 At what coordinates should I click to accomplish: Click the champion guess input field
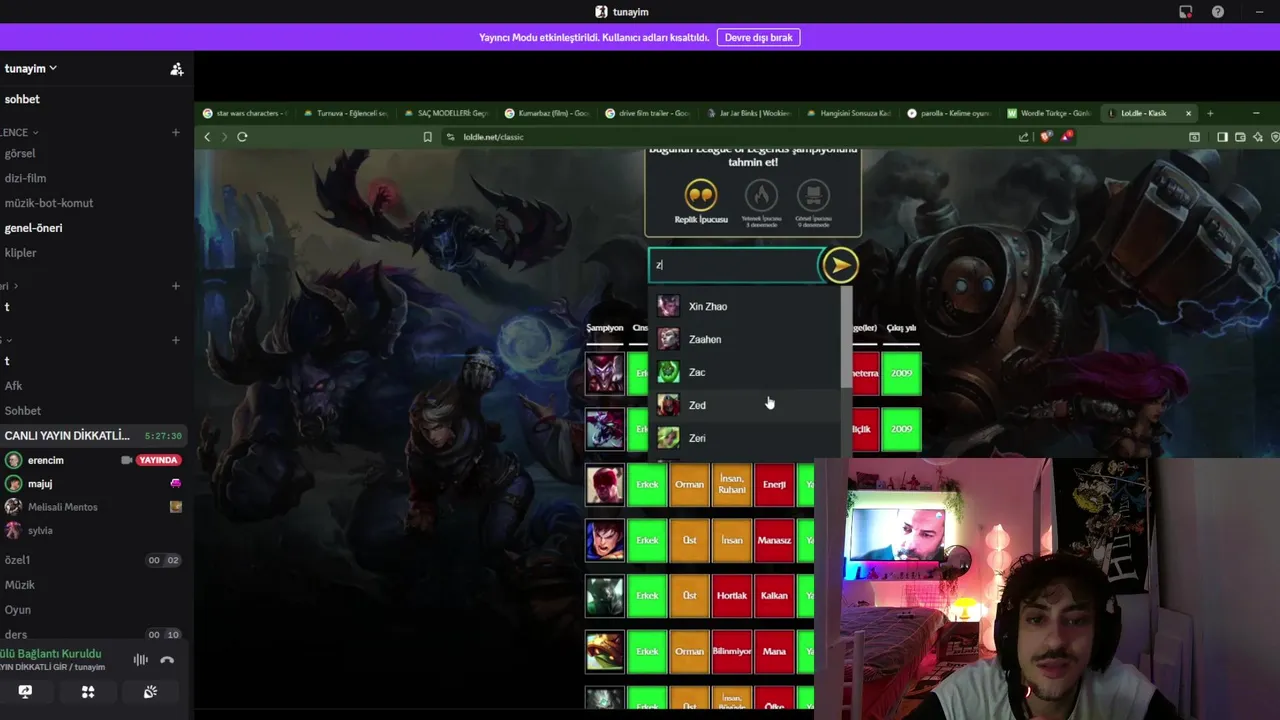(734, 265)
